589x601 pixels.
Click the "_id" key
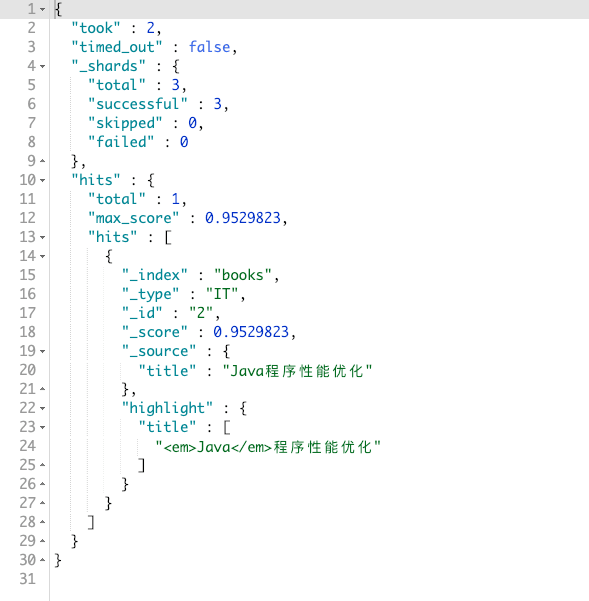142,313
